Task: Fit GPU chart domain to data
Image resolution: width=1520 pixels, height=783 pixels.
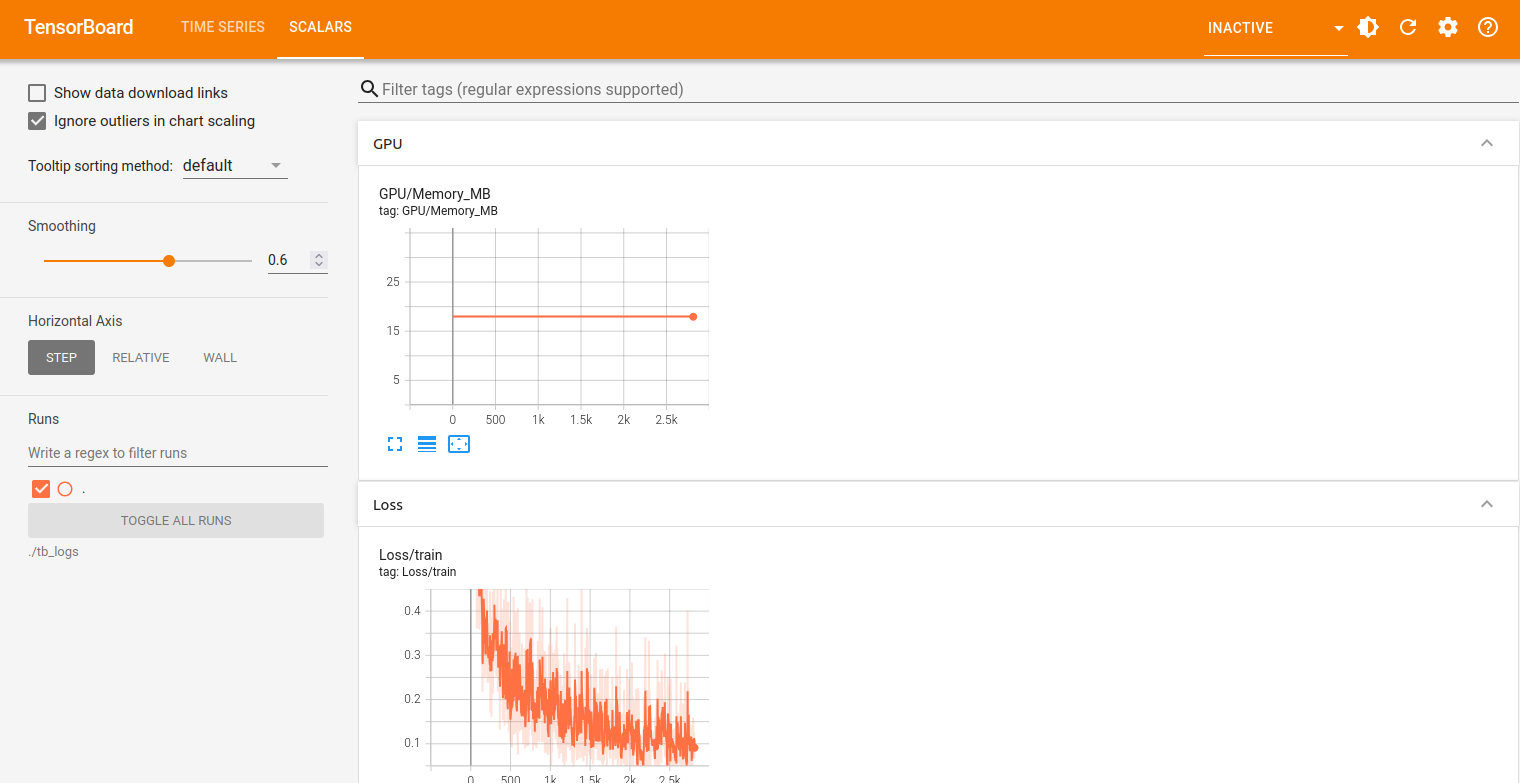Action: click(x=459, y=444)
